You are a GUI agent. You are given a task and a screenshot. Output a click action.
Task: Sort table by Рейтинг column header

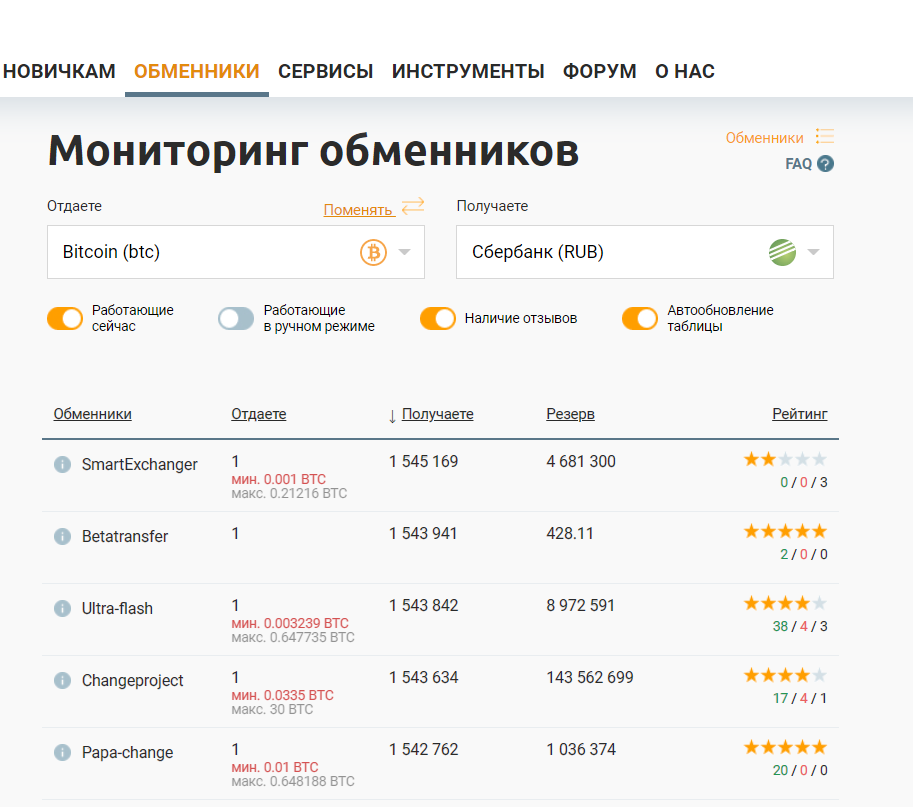(799, 414)
